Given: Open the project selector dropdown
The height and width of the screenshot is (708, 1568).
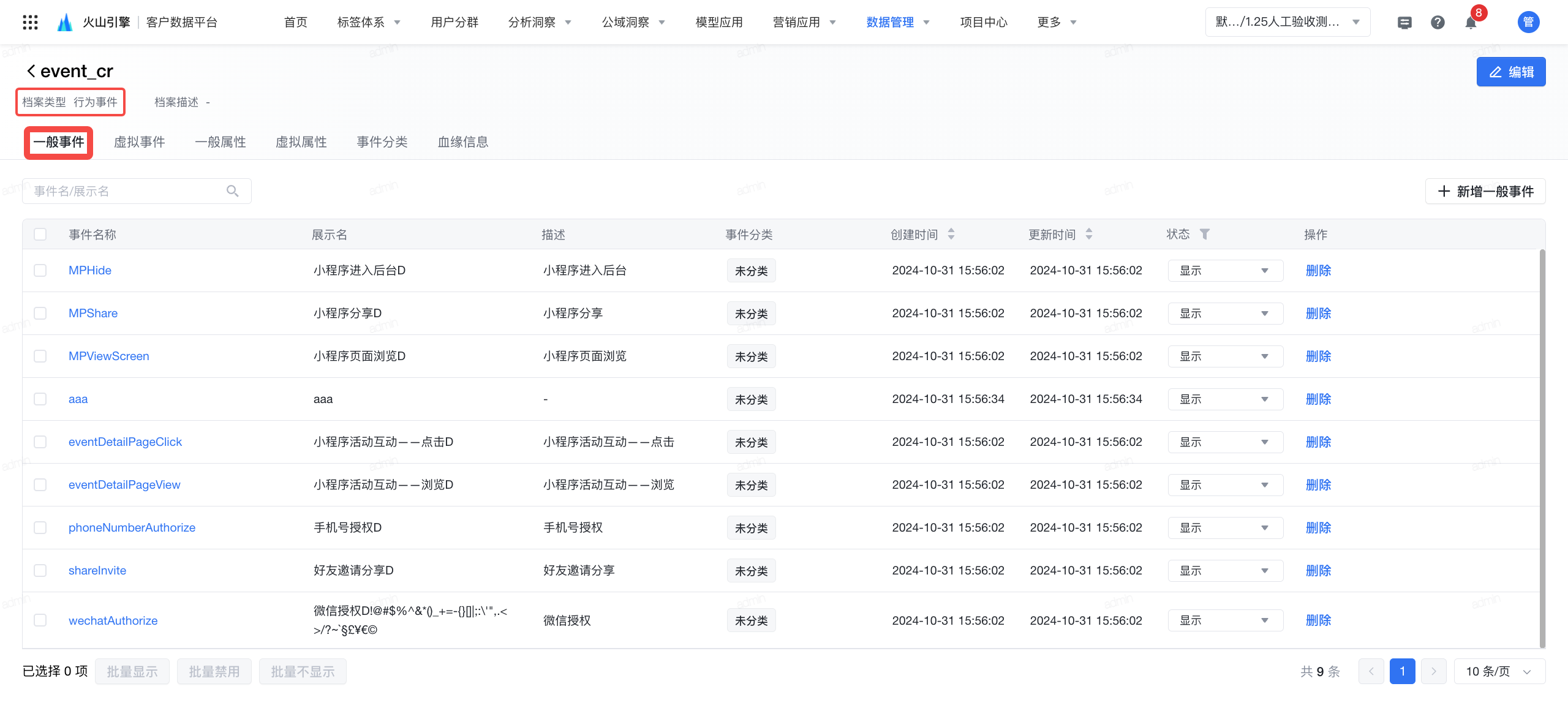Looking at the screenshot, I should click(1287, 22).
